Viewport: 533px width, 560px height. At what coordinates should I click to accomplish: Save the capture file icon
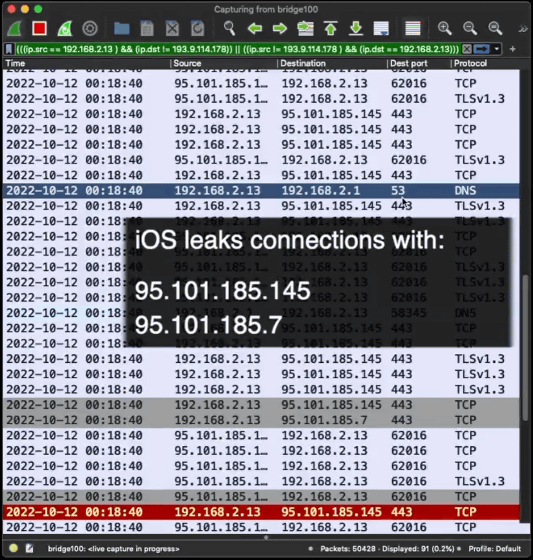coord(147,29)
